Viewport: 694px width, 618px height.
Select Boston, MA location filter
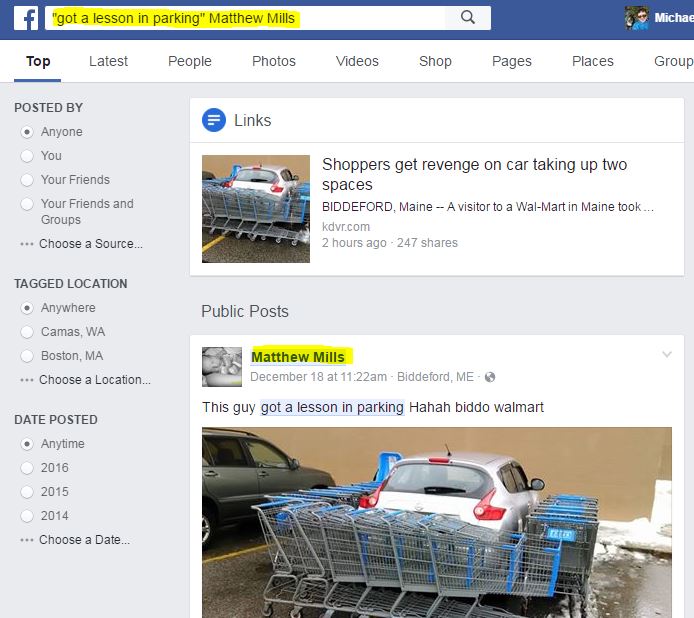click(27, 356)
